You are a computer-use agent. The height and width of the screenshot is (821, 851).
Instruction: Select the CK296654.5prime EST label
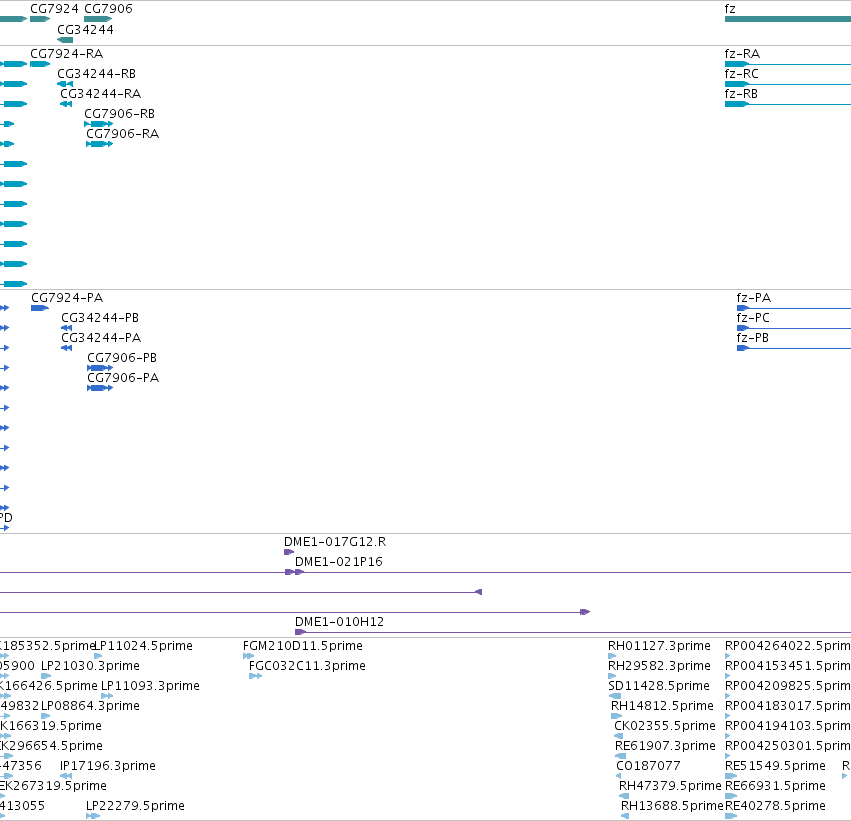coord(51,746)
